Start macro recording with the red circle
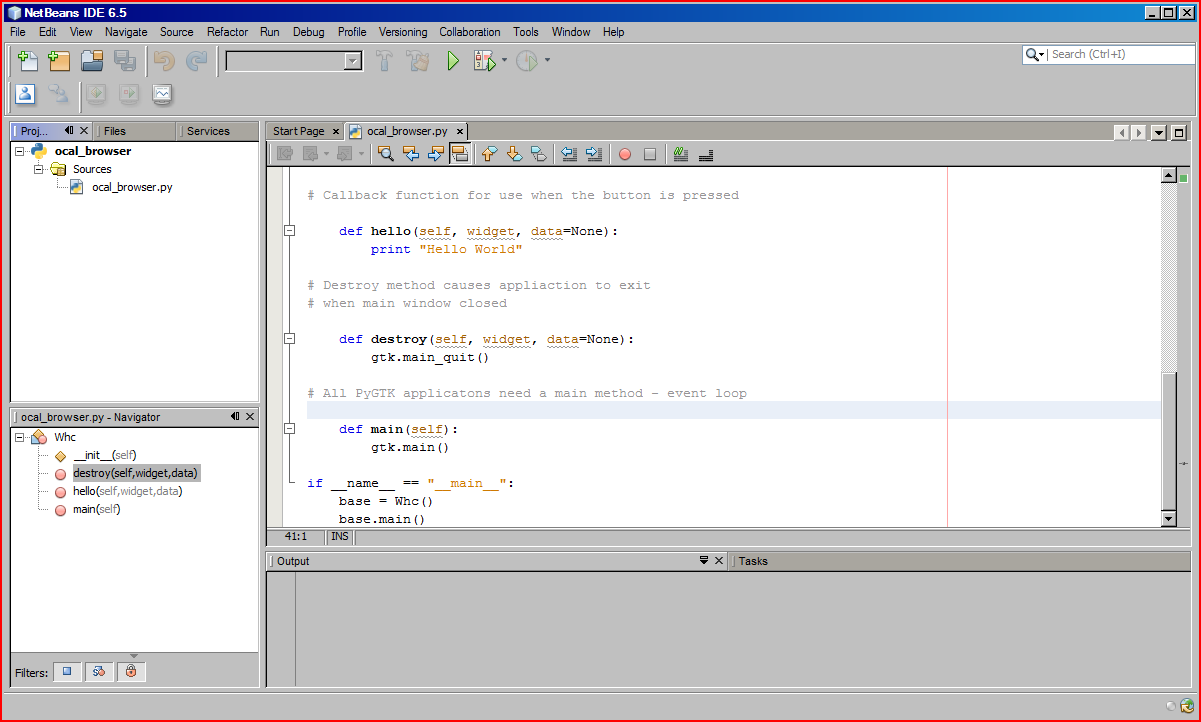The height and width of the screenshot is (722, 1201). pos(625,154)
